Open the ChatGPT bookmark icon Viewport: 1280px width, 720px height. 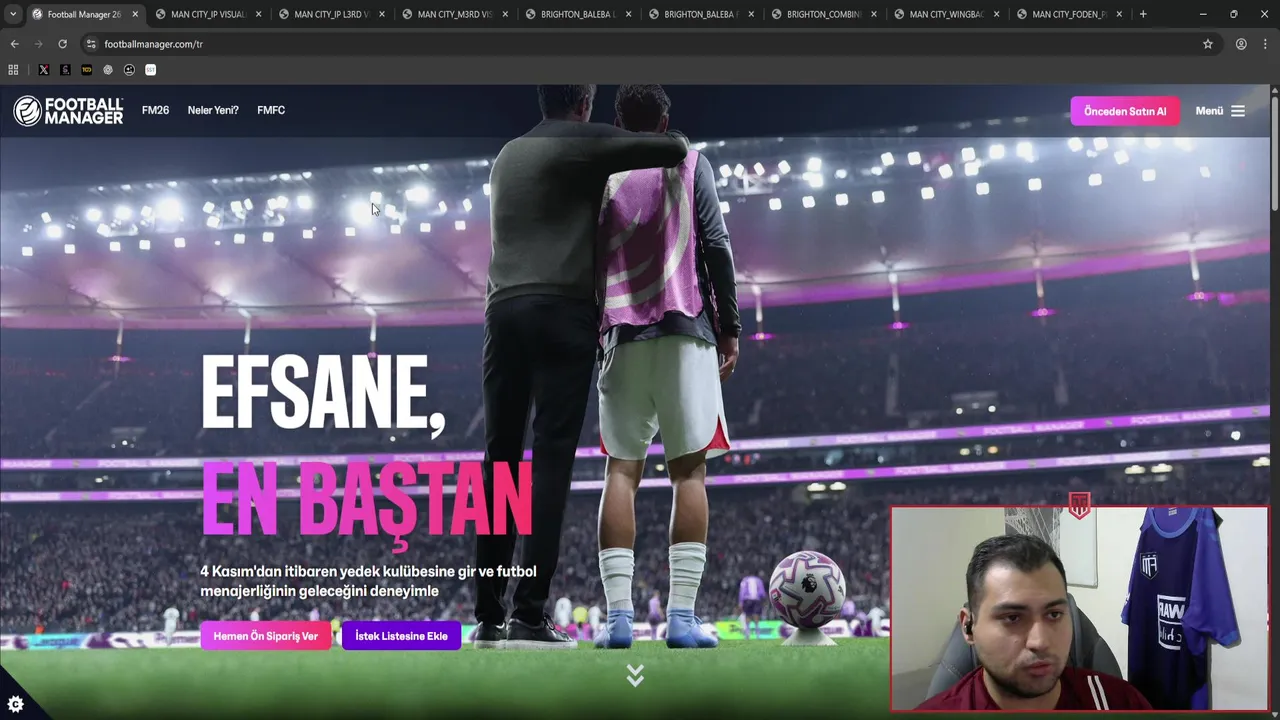click(108, 70)
